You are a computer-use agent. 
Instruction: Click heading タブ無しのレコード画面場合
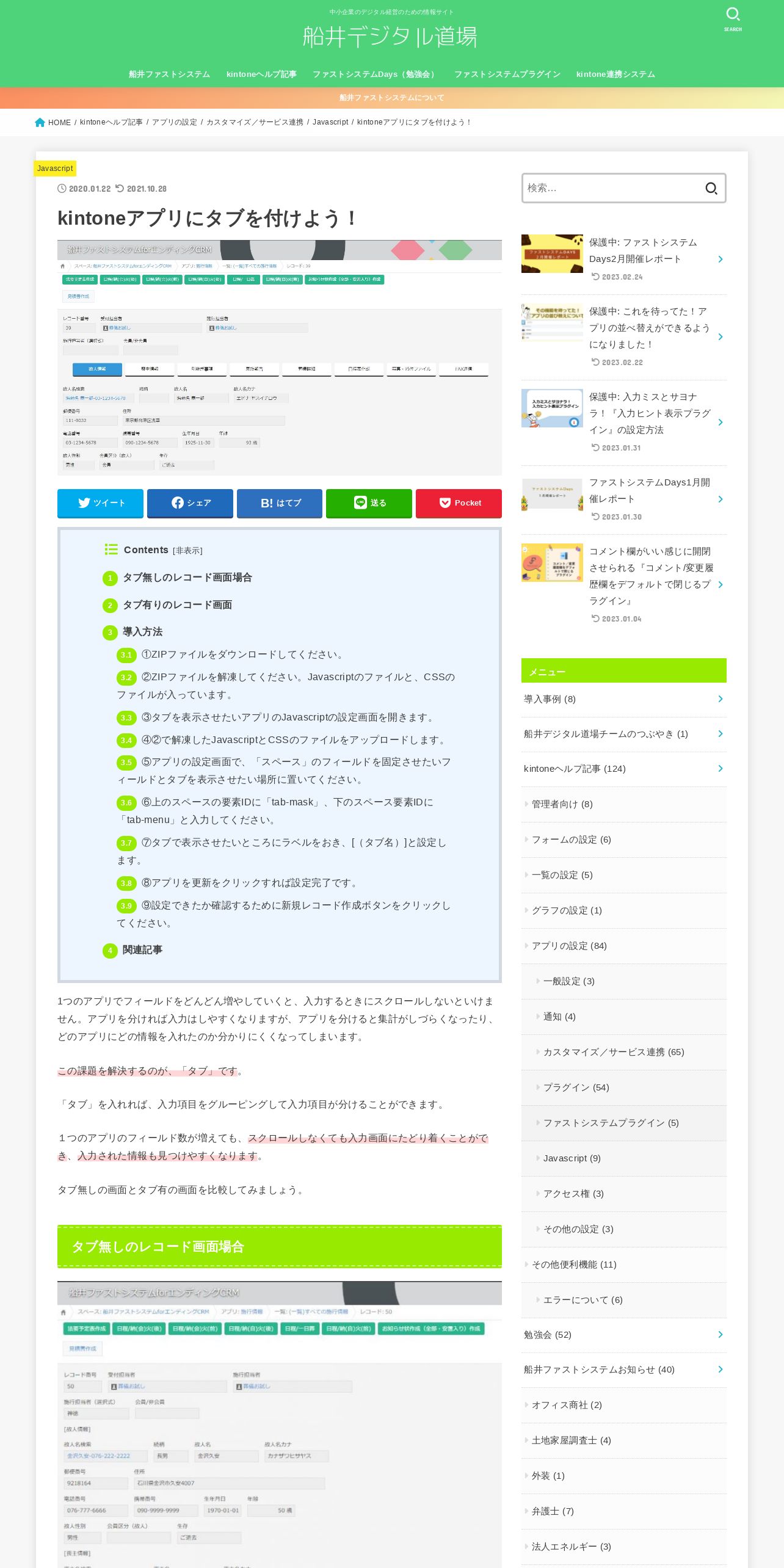pos(158,1247)
